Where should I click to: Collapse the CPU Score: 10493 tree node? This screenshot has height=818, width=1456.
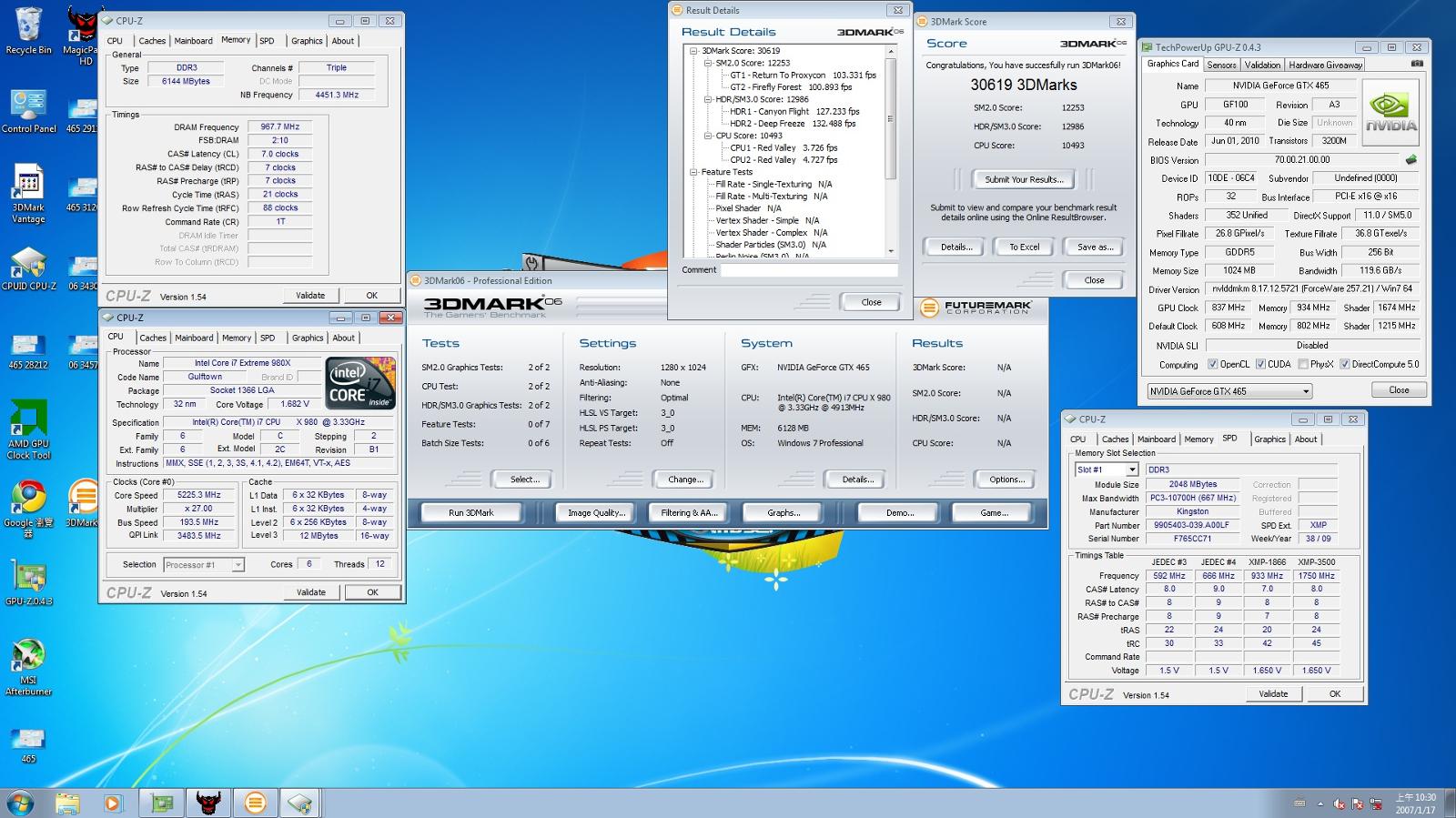click(708, 136)
